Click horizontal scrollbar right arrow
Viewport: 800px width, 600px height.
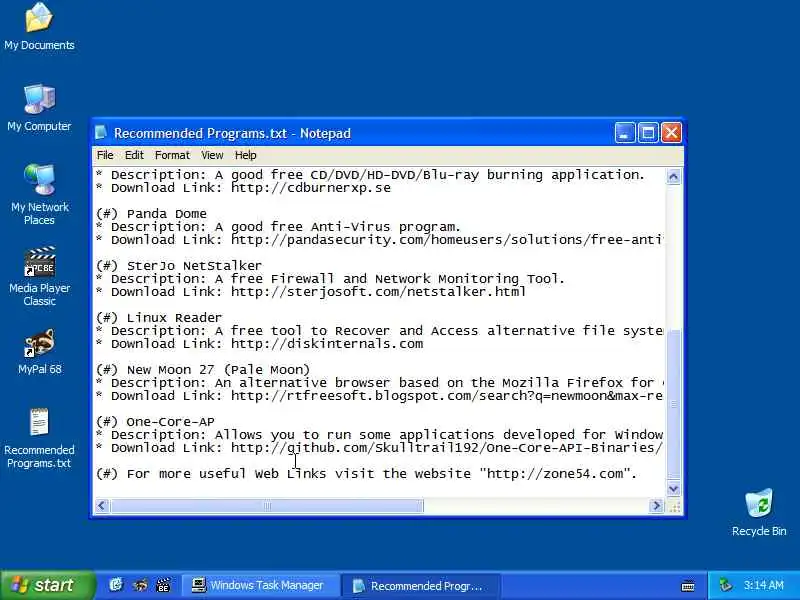pos(656,506)
